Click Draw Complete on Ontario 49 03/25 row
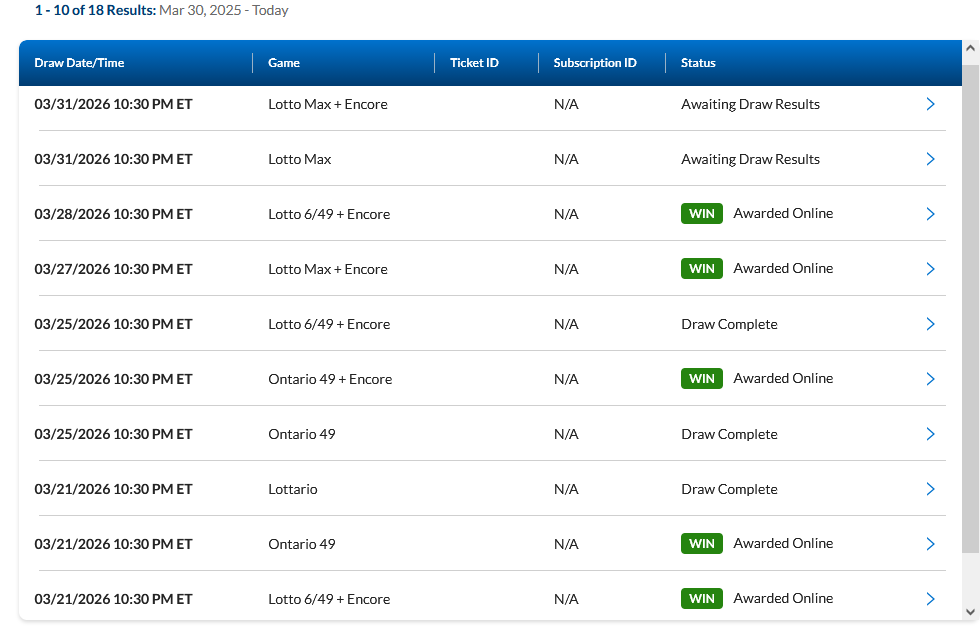Screen dimensions: 980x626 click(729, 434)
